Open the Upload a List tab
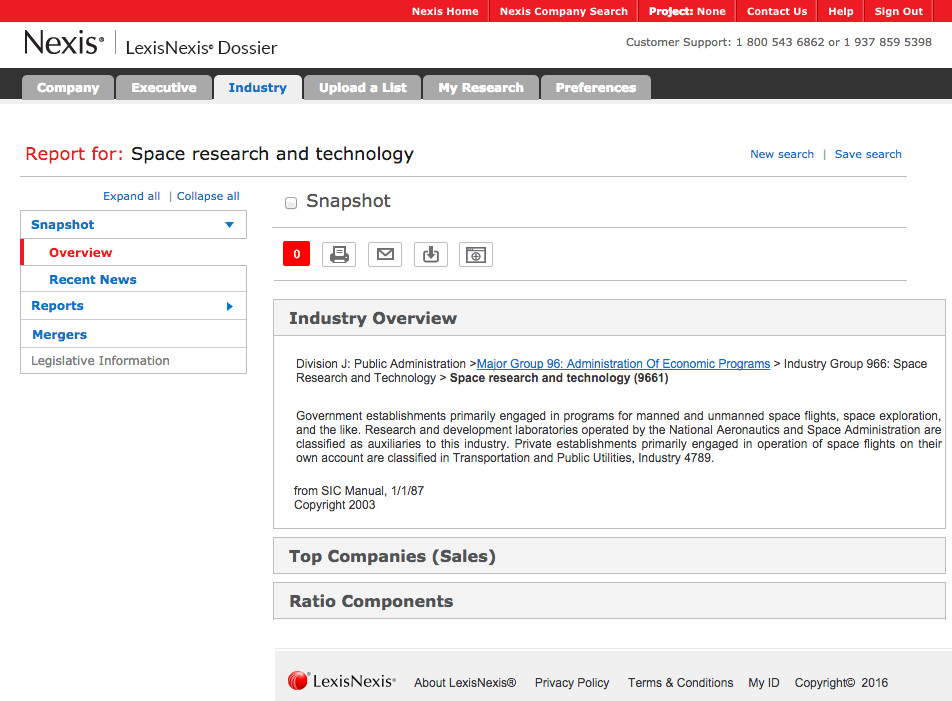952x701 pixels. [x=362, y=87]
